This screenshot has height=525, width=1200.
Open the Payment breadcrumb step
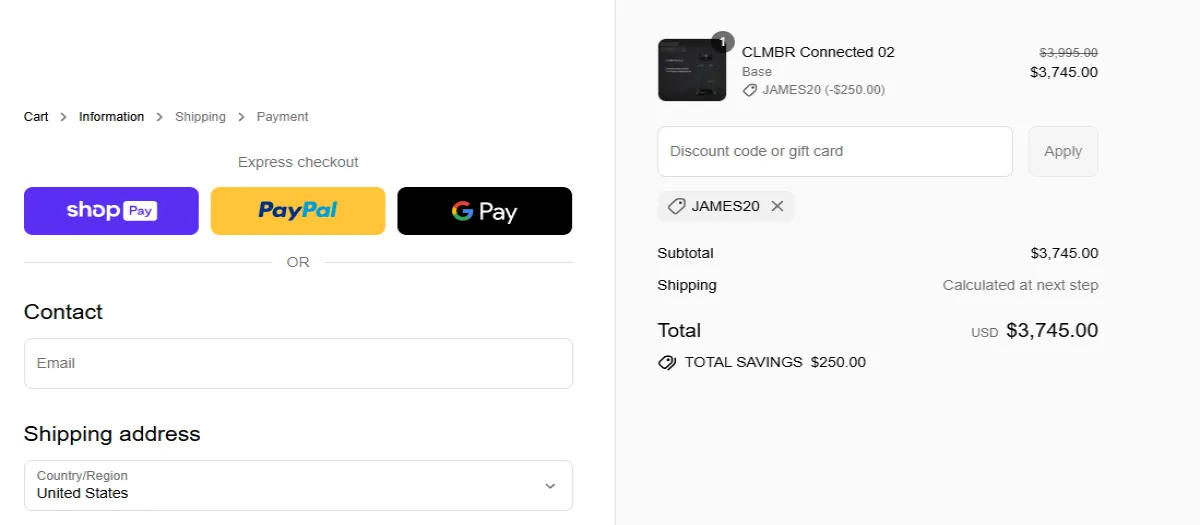(282, 117)
